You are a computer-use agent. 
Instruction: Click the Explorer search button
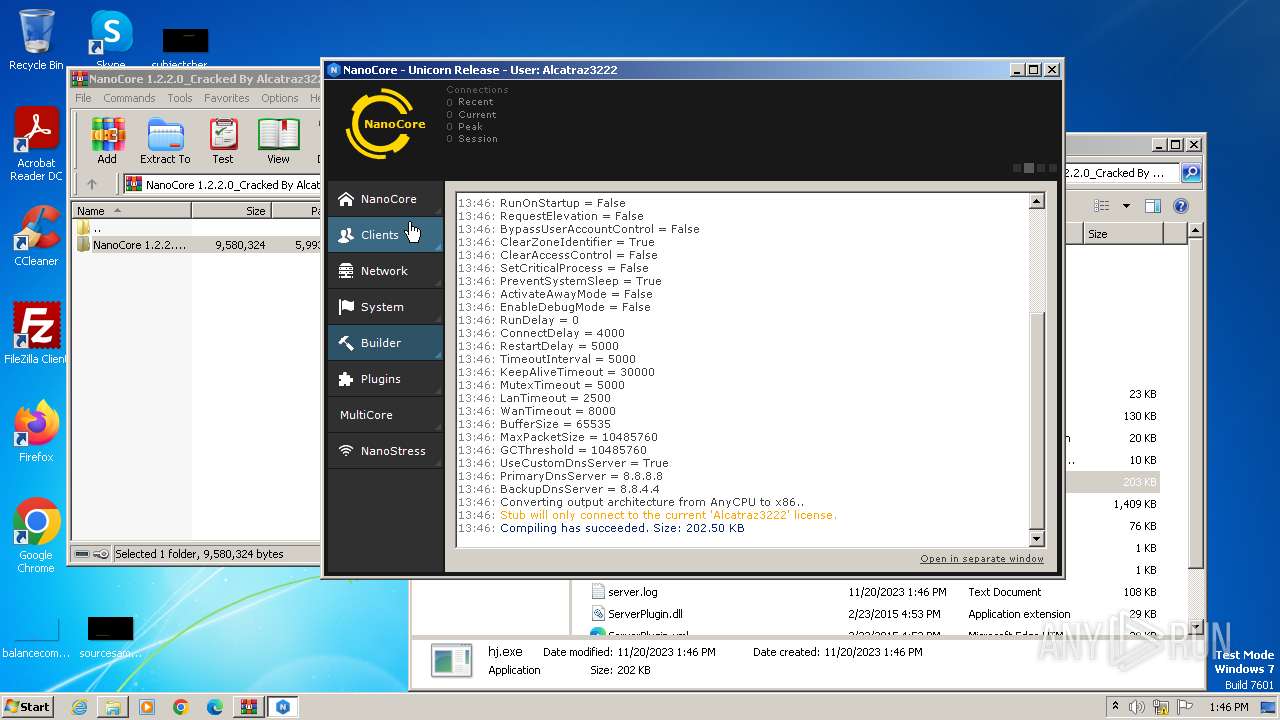(1191, 173)
